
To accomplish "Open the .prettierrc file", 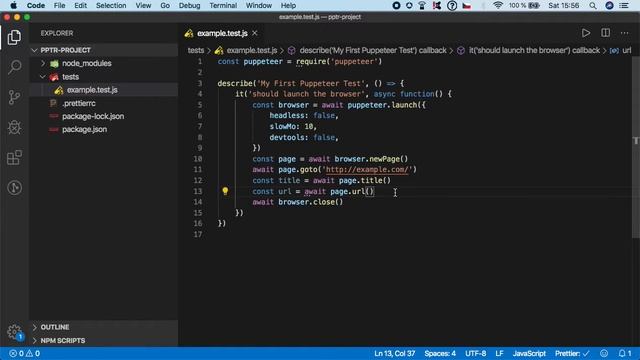I will pyautogui.click(x=79, y=103).
